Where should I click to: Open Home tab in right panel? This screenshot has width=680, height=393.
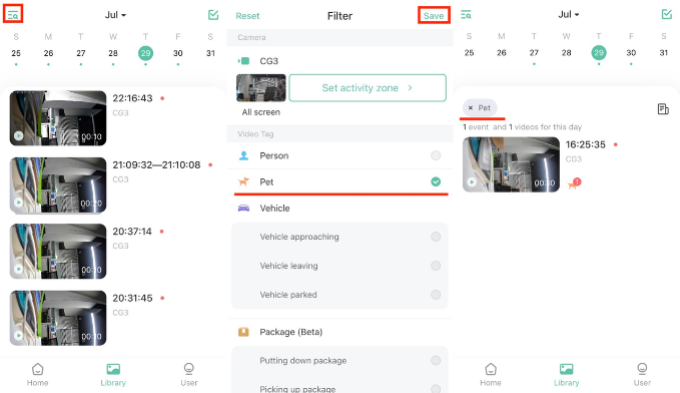tap(490, 375)
